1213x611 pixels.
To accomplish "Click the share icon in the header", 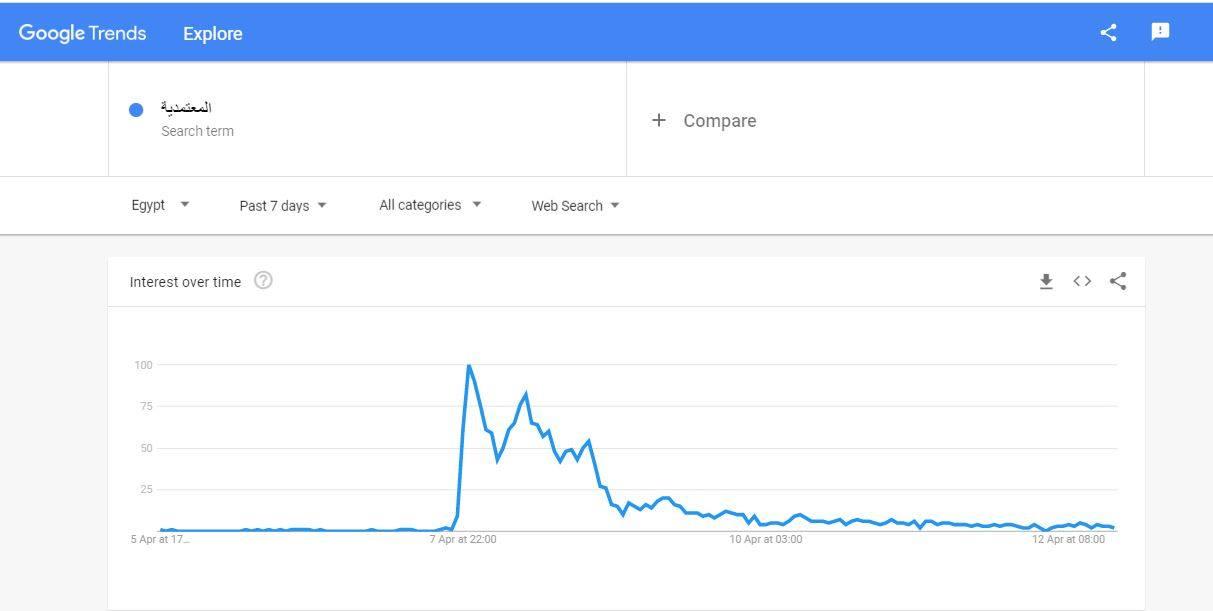I will pyautogui.click(x=1108, y=32).
